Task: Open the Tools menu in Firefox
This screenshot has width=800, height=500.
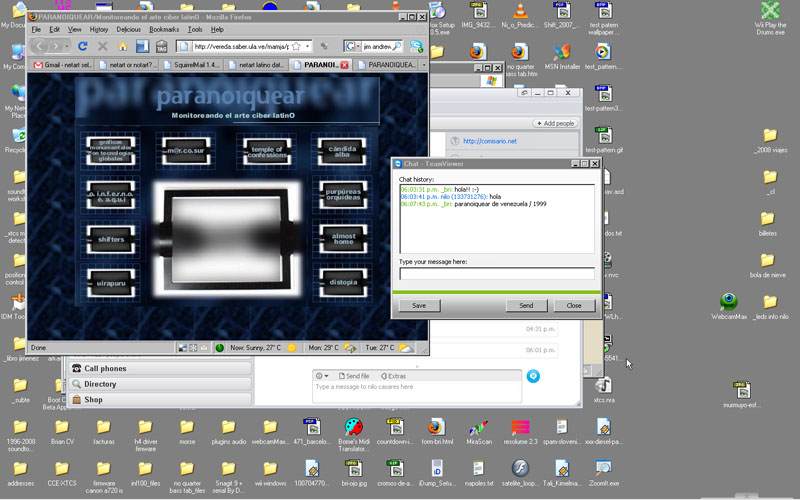Action: (x=195, y=30)
